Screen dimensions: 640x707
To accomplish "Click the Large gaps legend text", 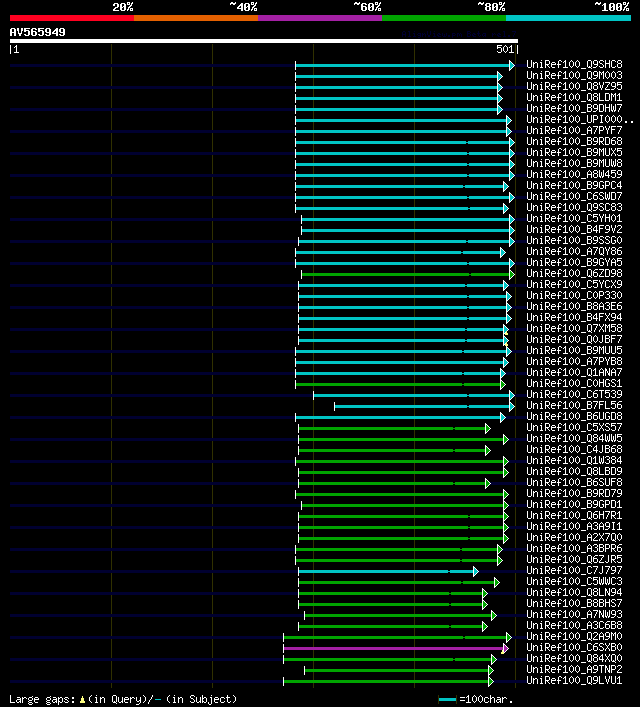I will coord(123,699).
